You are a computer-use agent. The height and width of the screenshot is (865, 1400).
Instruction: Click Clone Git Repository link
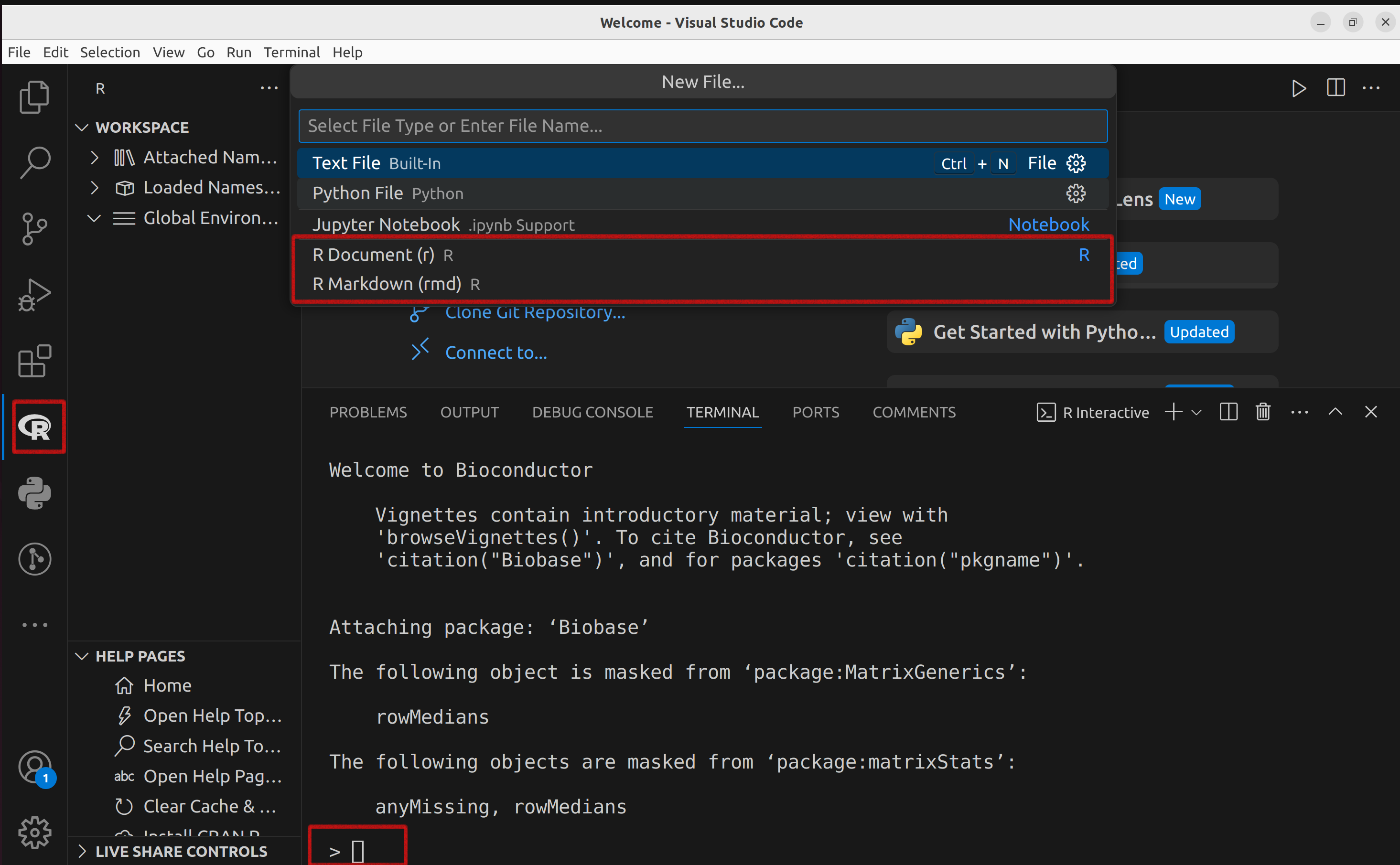pos(535,313)
